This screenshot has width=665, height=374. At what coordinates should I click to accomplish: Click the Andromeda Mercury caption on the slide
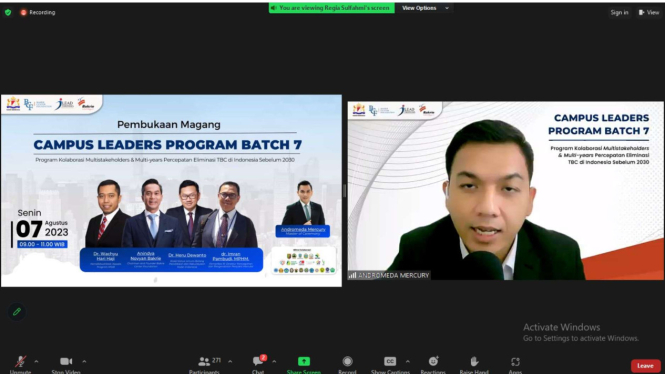click(x=303, y=231)
